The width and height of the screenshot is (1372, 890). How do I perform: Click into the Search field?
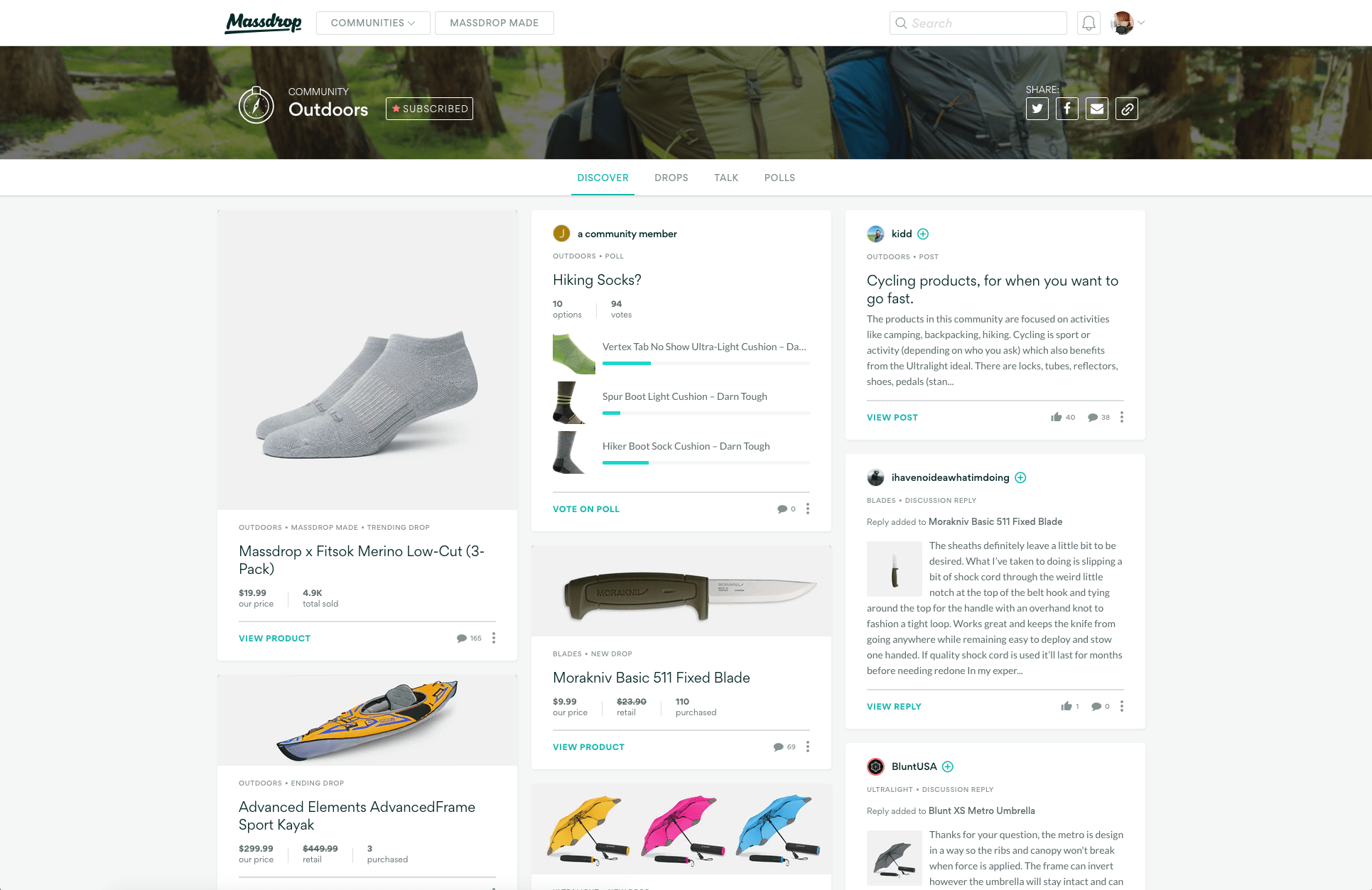tap(978, 23)
